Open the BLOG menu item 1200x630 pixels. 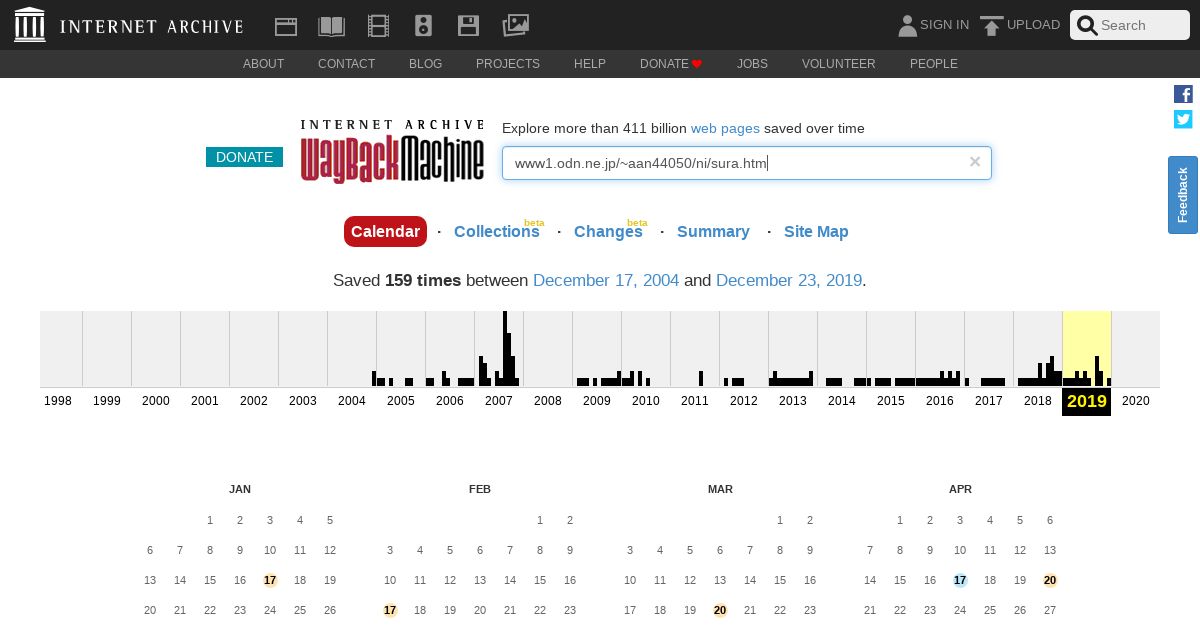(425, 64)
